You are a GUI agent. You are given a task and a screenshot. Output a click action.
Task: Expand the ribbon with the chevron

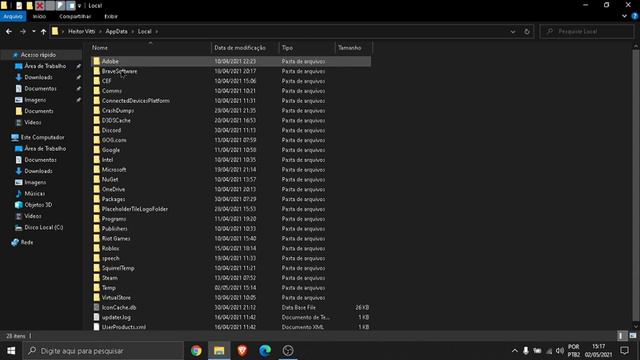click(624, 16)
